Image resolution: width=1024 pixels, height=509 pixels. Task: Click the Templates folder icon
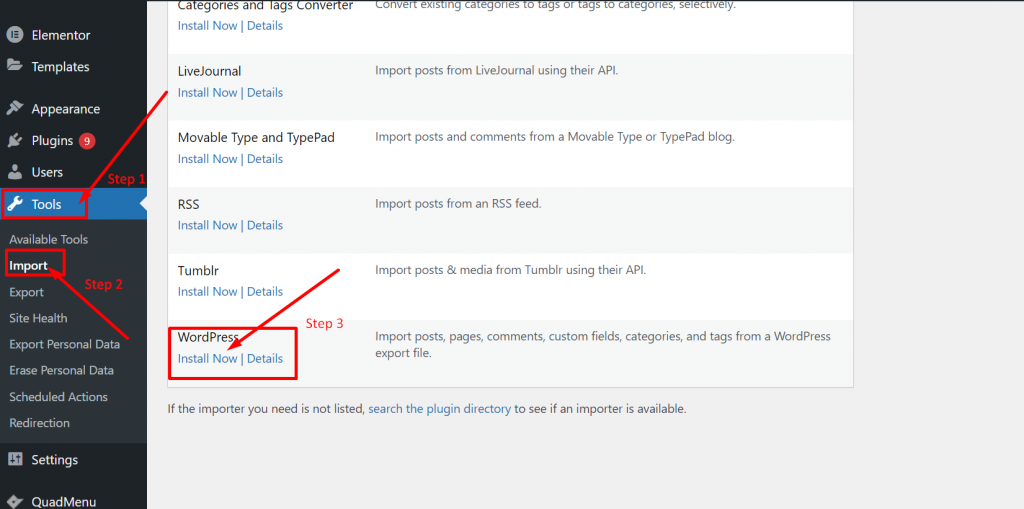click(15, 67)
